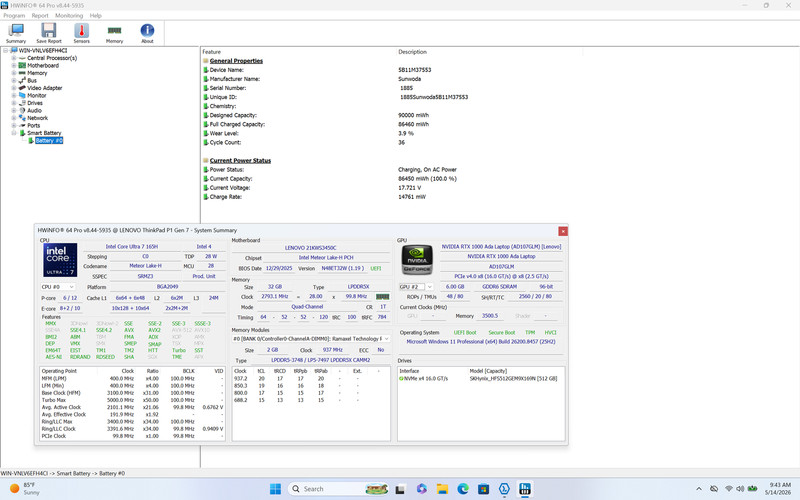Expand the Network tree node
Image resolution: width=800 pixels, height=500 pixels.
14,118
